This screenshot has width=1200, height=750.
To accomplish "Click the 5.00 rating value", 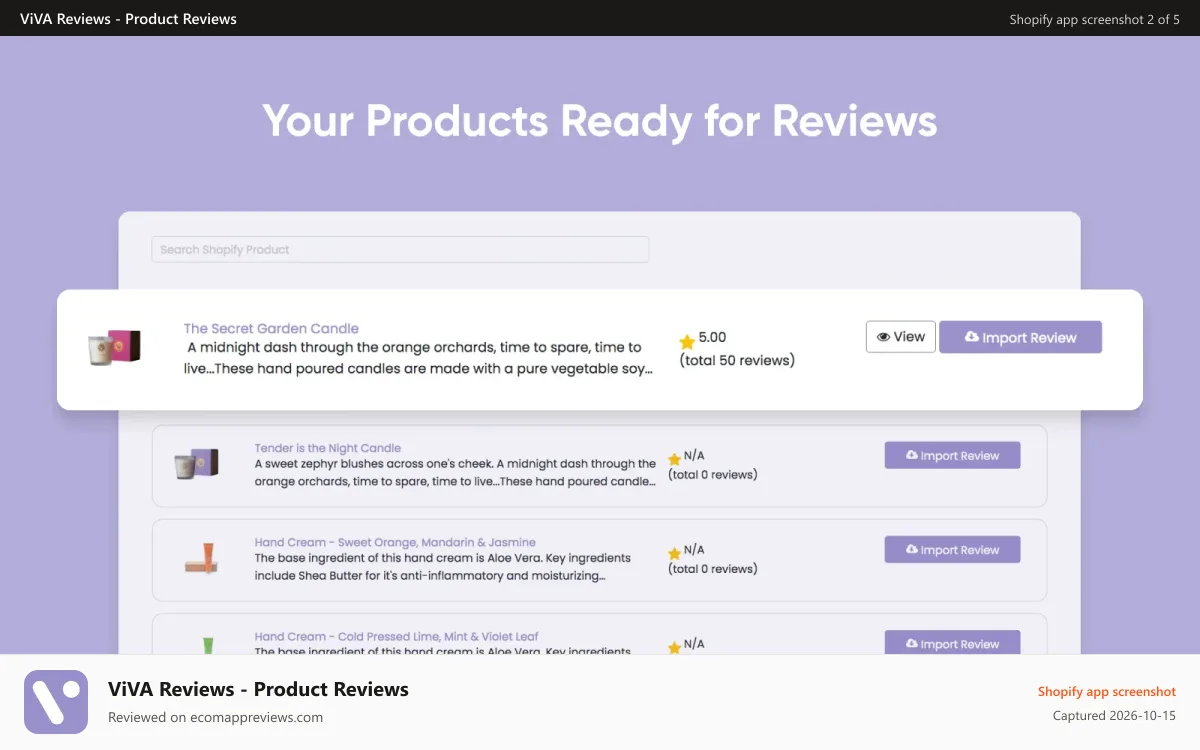I will [712, 337].
